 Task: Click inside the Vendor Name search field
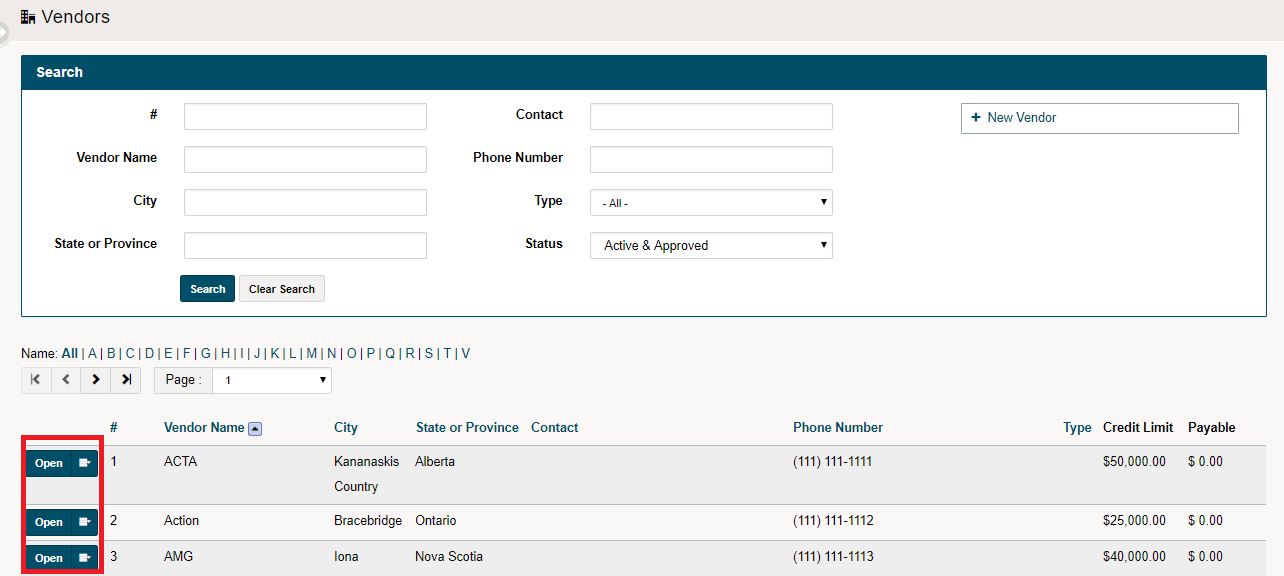click(x=304, y=159)
